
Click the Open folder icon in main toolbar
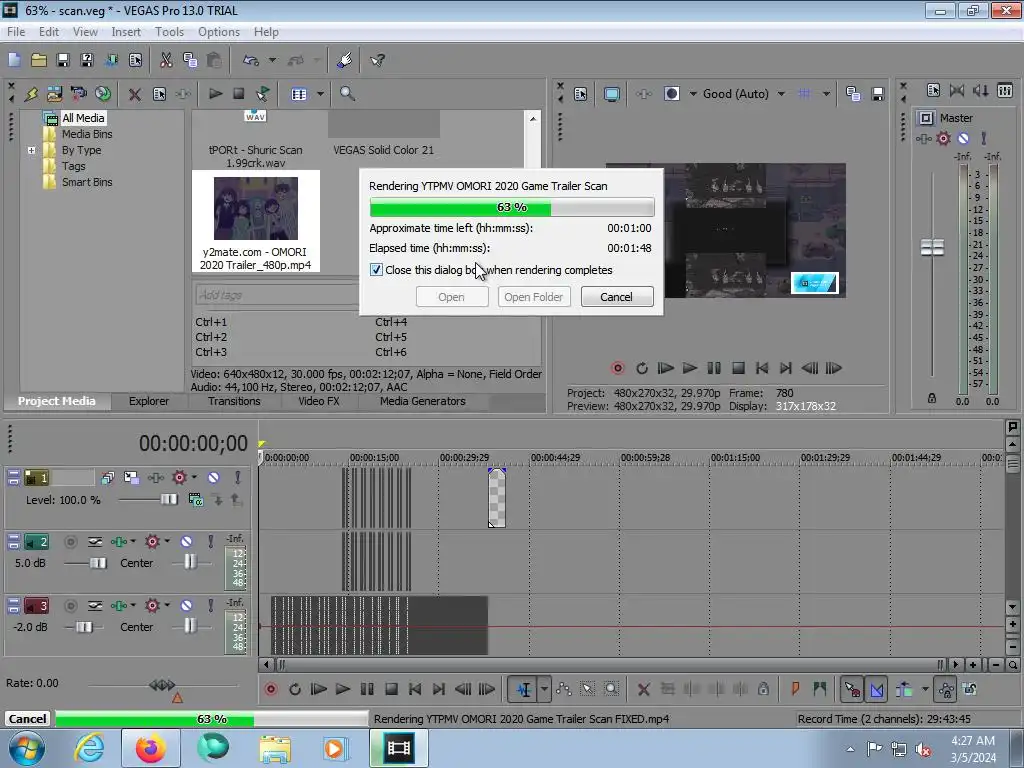tap(39, 60)
